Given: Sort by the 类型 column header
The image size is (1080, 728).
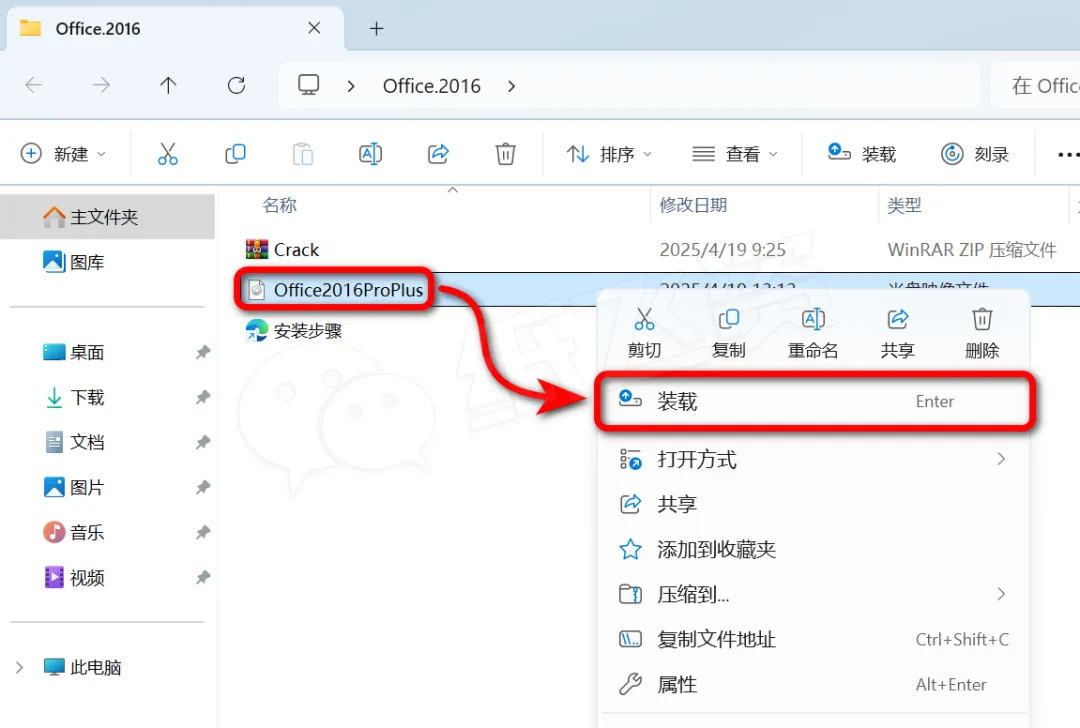Looking at the screenshot, I should 904,205.
